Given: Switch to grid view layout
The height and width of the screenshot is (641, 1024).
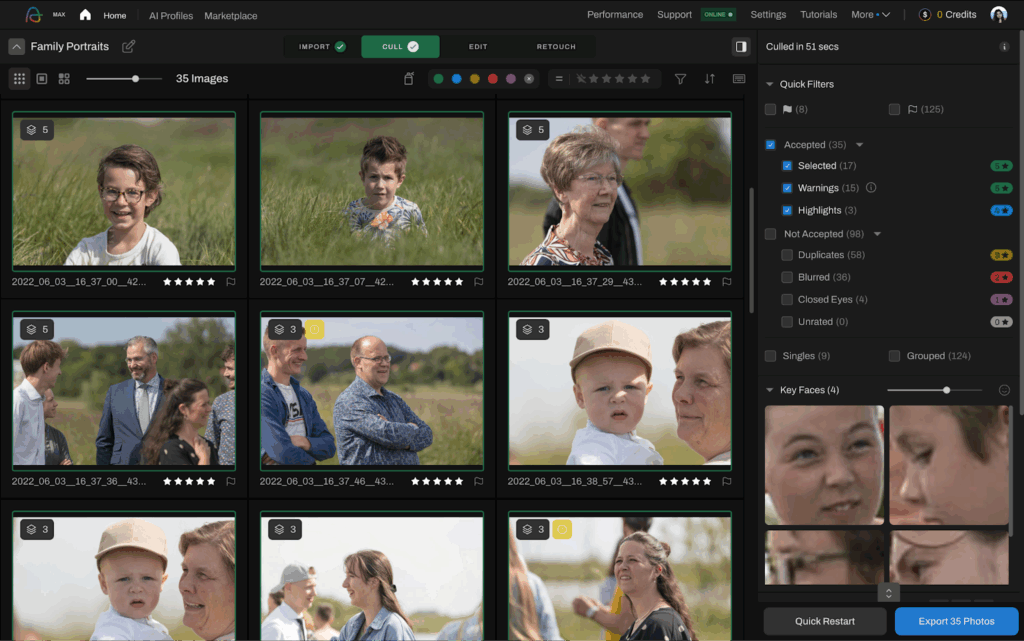Looking at the screenshot, I should click(19, 78).
